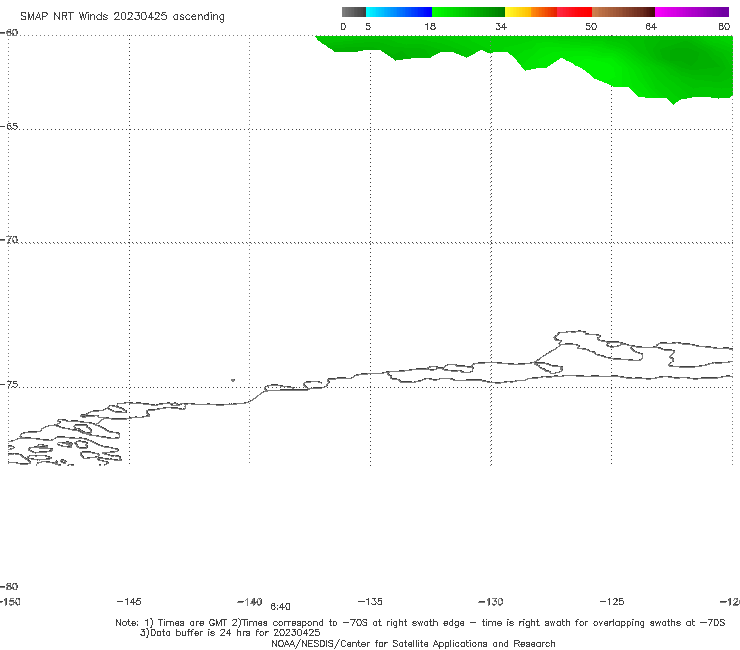Click the coastline peninsula outline near -127

pos(597,346)
